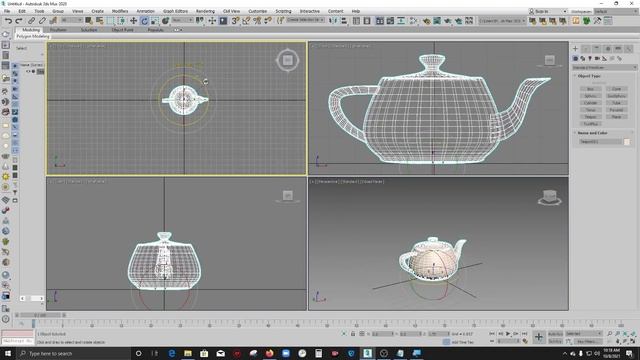Viewport: 640px width, 360px height.
Task: Click Zoom Extents All navigation icon
Action: click(633, 334)
